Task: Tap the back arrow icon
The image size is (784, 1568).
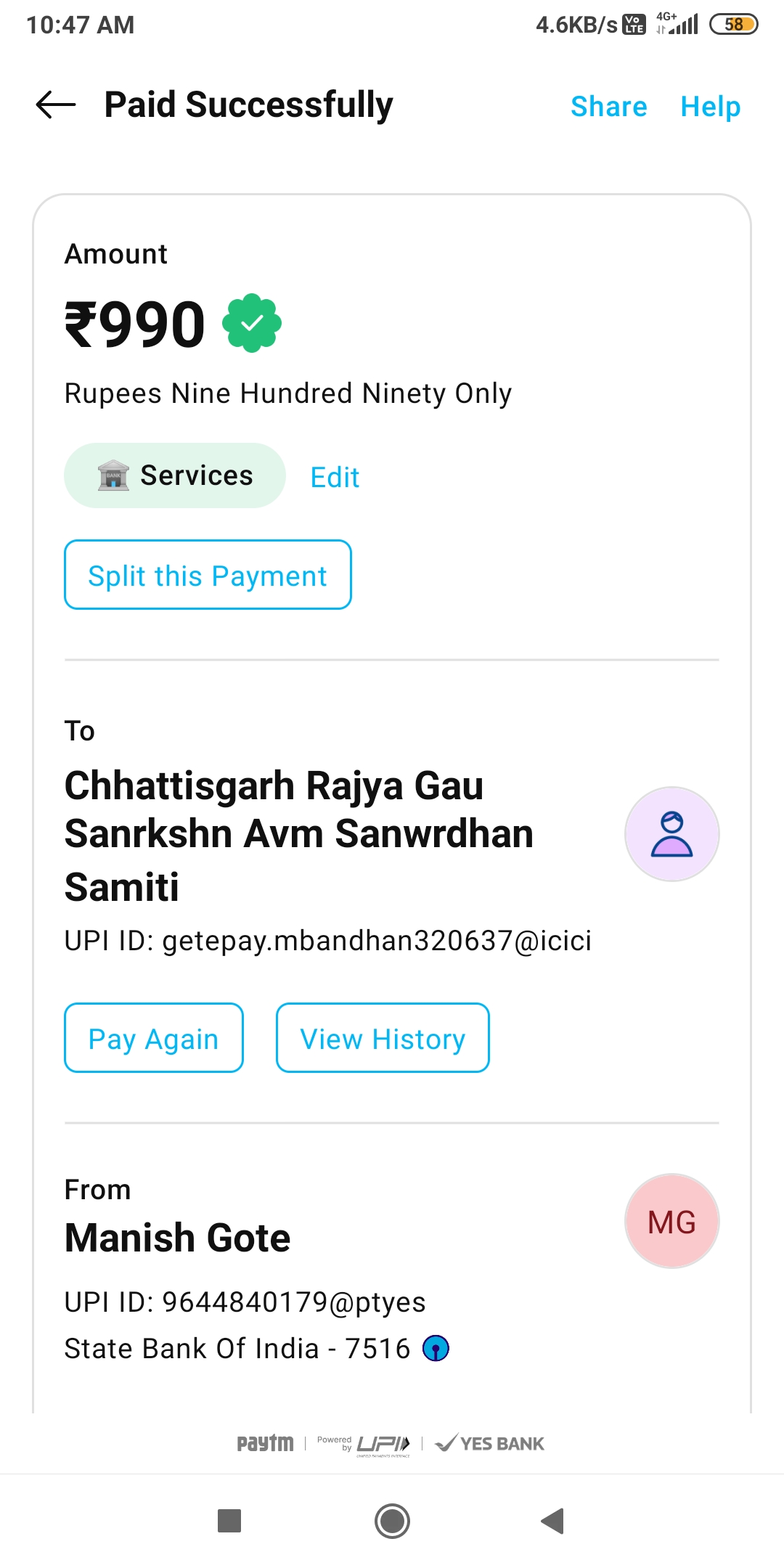Action: (56, 105)
